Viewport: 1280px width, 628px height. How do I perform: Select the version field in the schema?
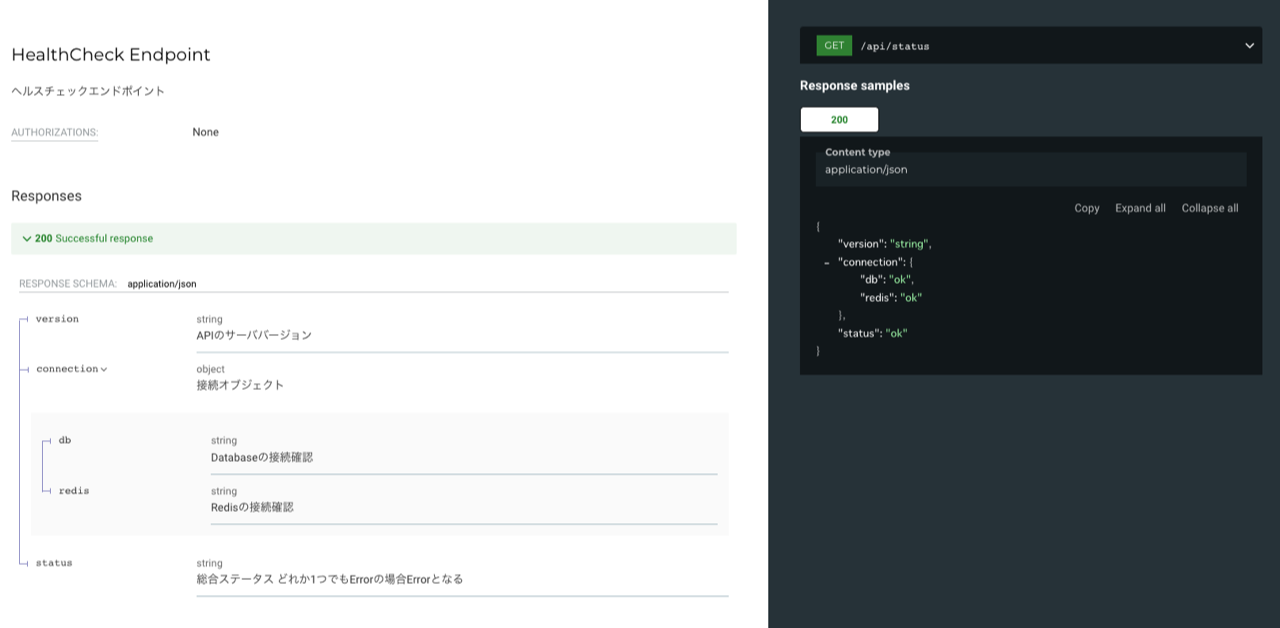tap(56, 319)
